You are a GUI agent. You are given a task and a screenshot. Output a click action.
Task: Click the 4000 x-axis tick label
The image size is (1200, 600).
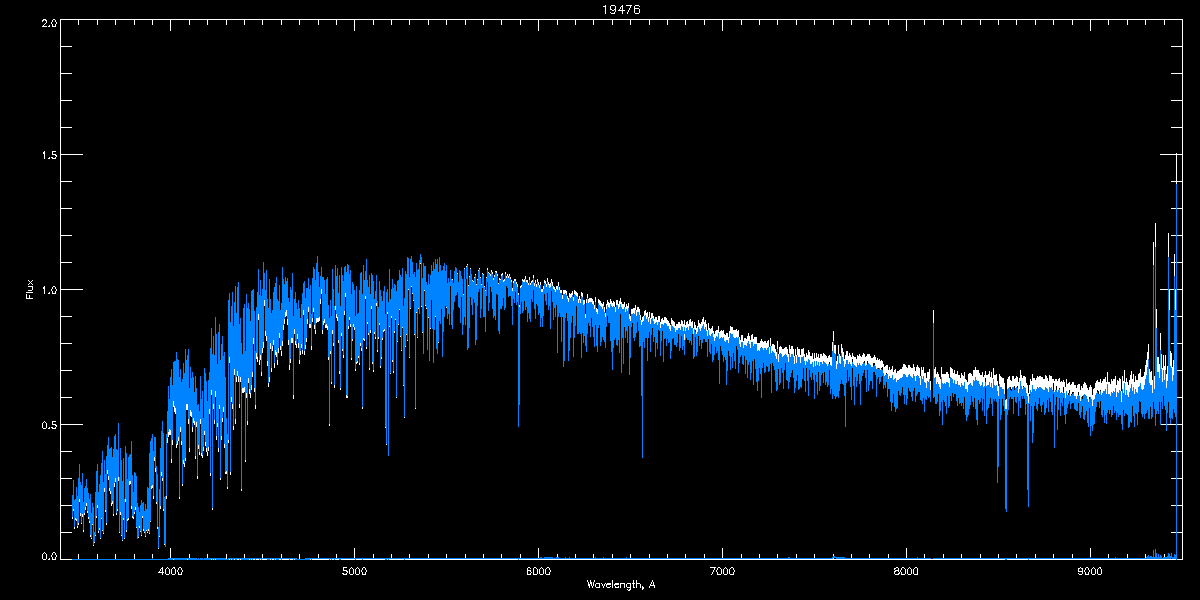coord(171,571)
